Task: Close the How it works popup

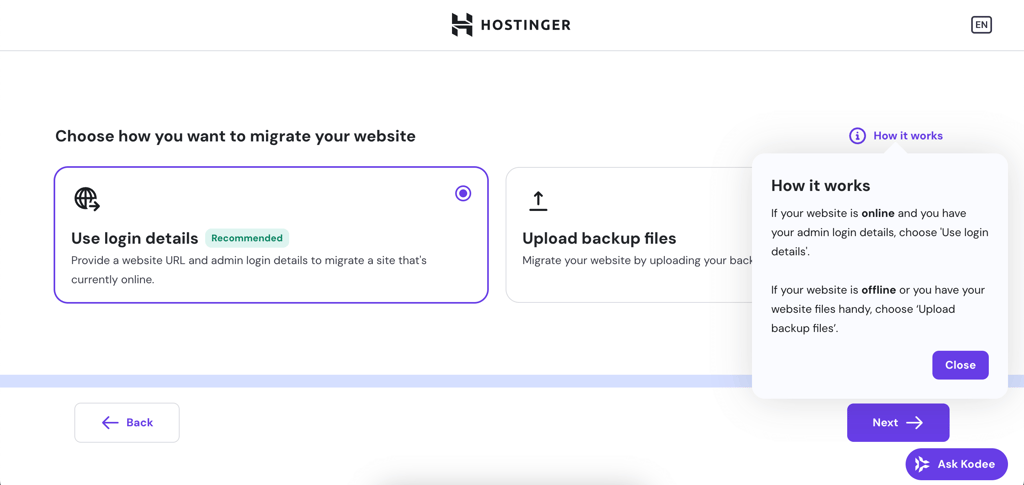Action: [960, 365]
